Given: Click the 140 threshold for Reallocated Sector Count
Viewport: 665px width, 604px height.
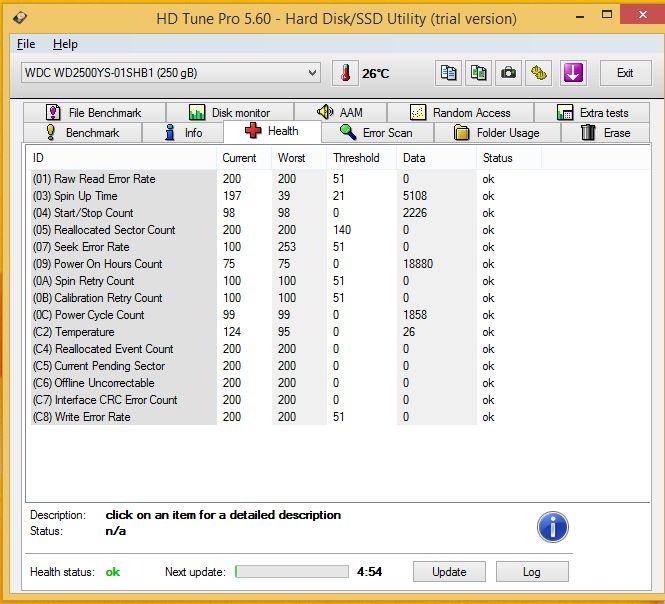Looking at the screenshot, I should (x=342, y=229).
